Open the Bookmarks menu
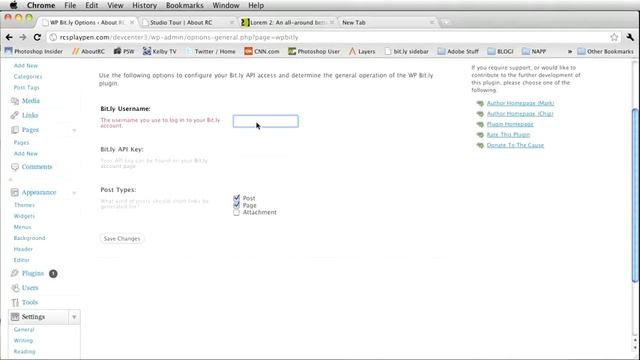 tap(184, 5)
